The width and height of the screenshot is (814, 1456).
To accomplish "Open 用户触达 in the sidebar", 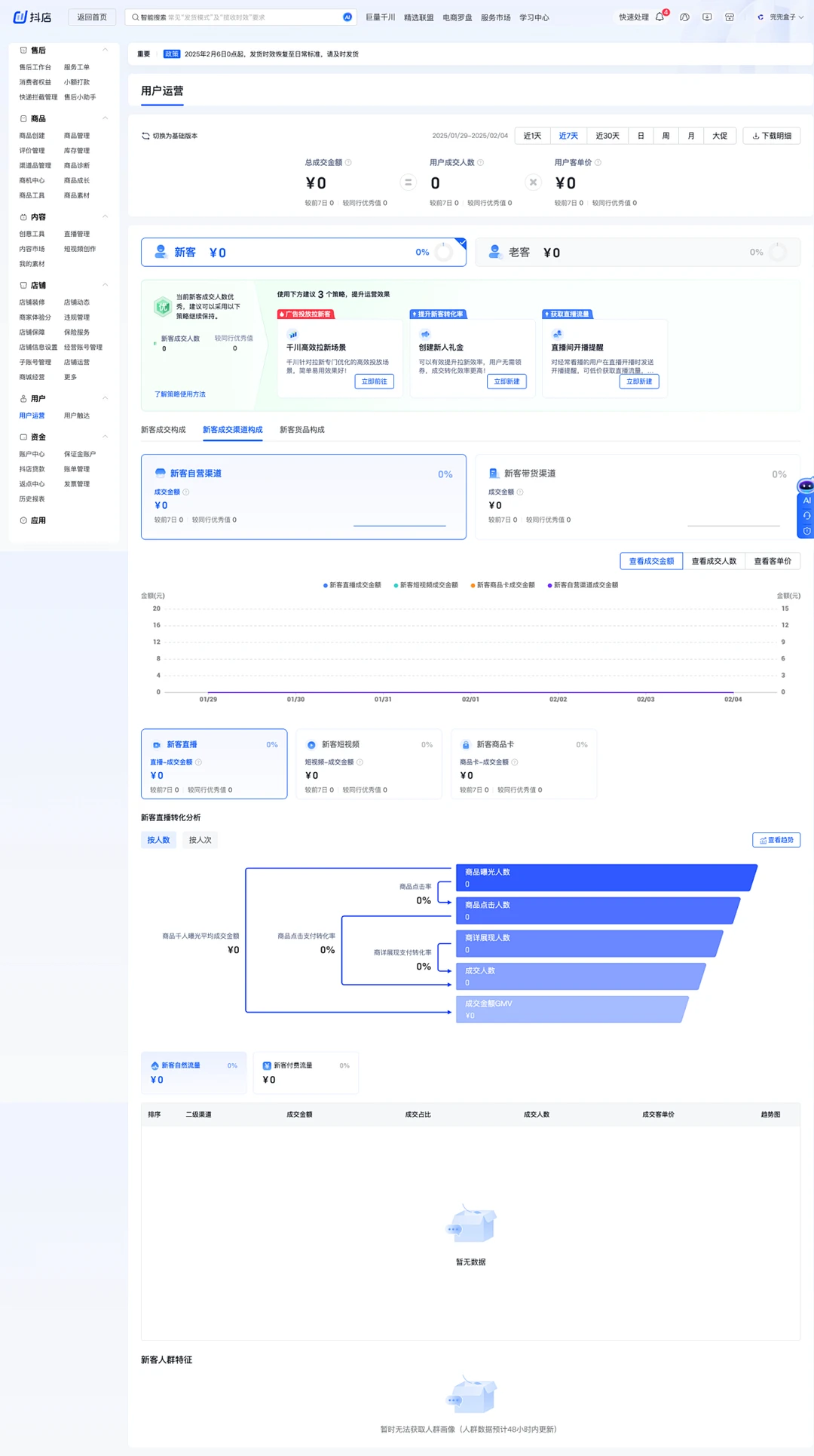I will (x=77, y=415).
